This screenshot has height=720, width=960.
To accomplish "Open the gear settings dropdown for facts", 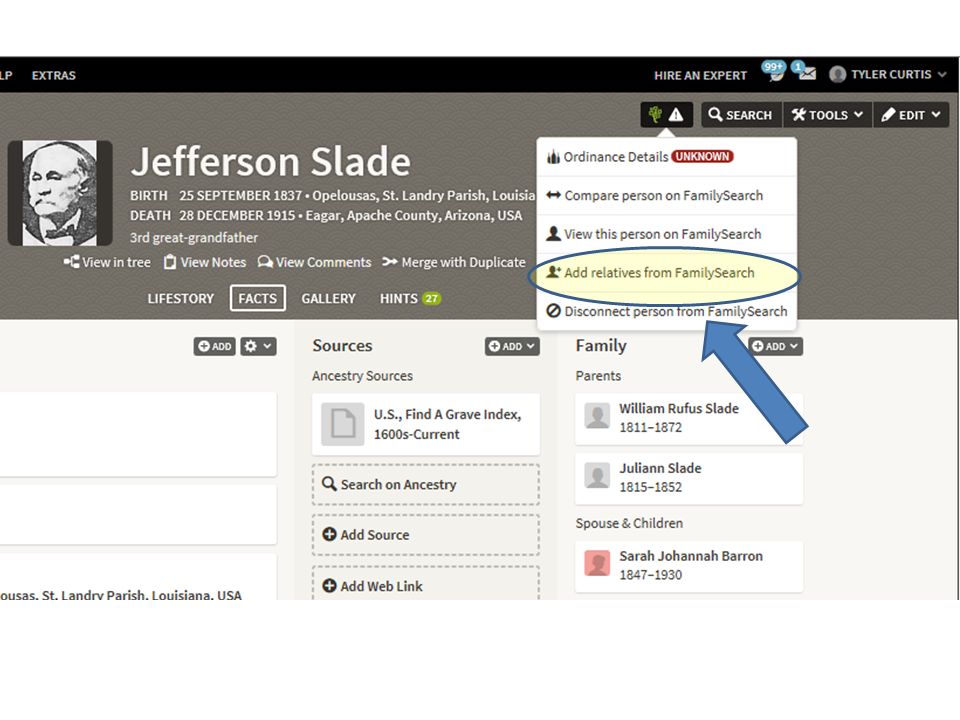I will pos(258,346).
